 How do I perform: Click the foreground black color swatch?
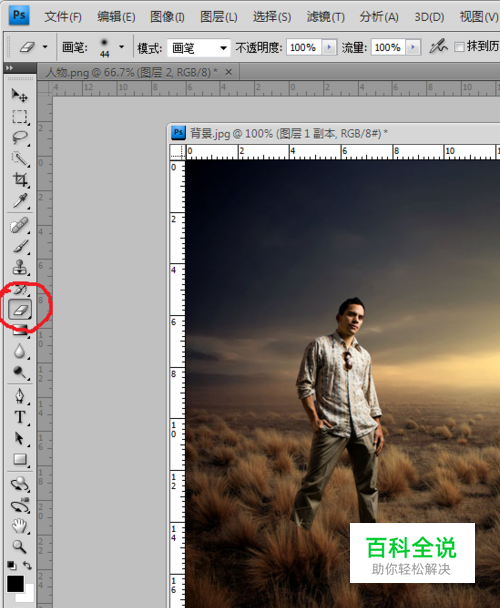(x=15, y=584)
